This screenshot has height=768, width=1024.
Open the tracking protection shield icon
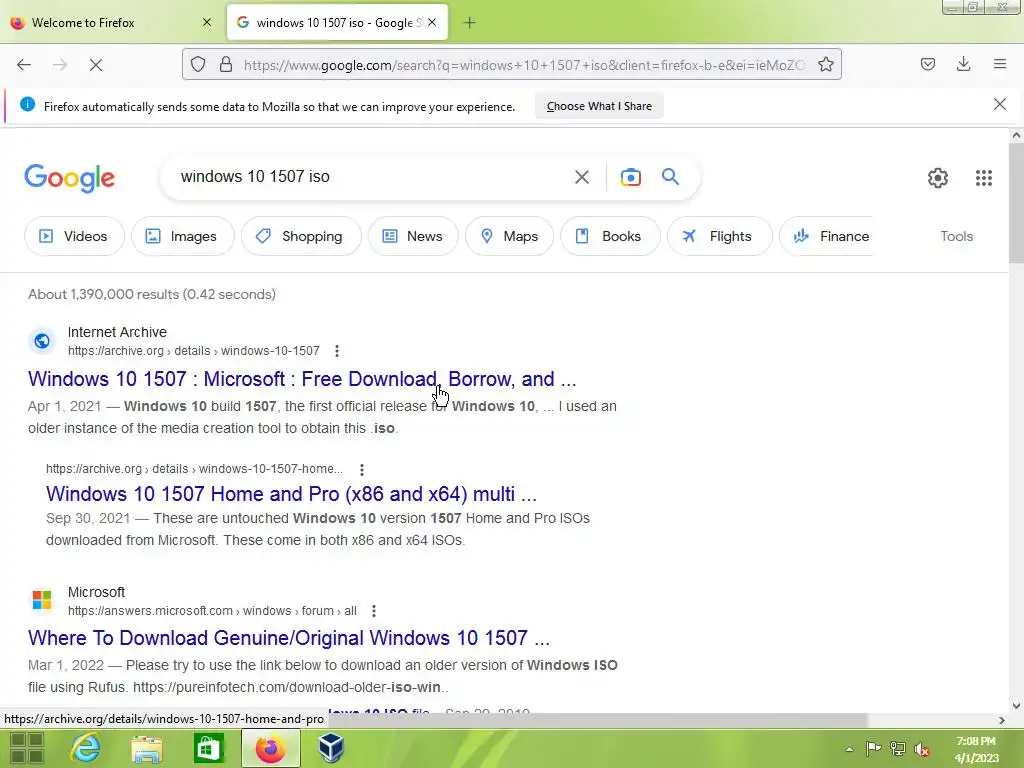[x=198, y=64]
